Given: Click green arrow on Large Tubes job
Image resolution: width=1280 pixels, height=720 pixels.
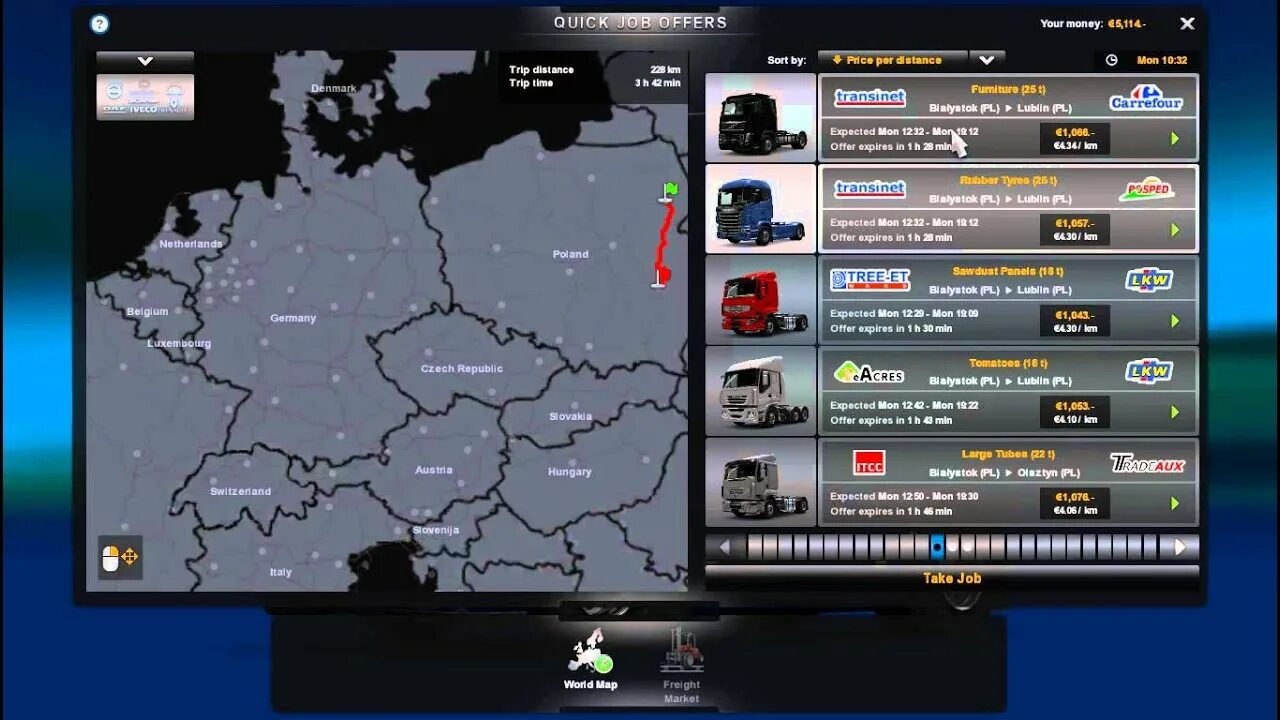Looking at the screenshot, I should tap(1175, 503).
